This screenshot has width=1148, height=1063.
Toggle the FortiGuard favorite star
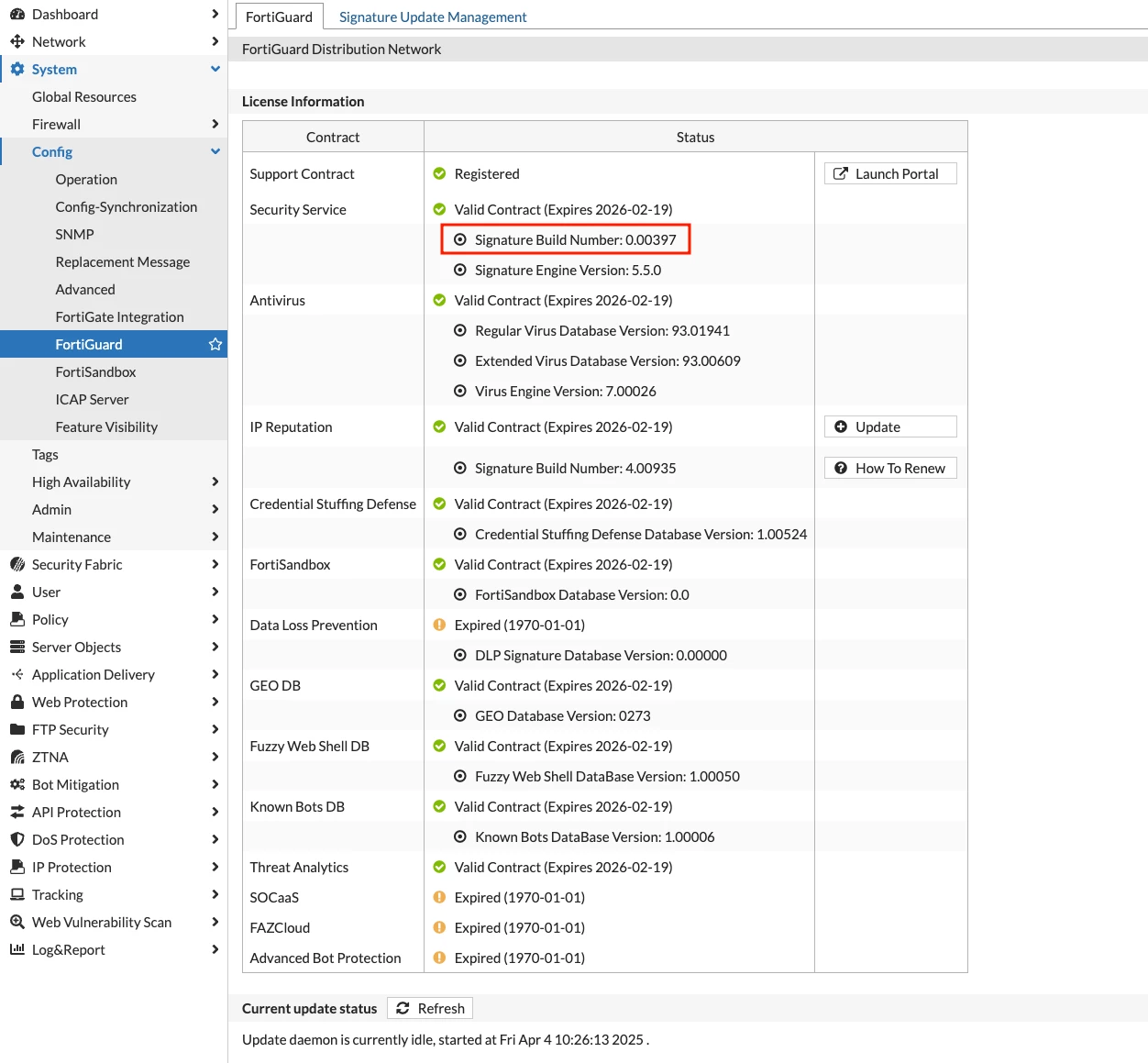215,344
